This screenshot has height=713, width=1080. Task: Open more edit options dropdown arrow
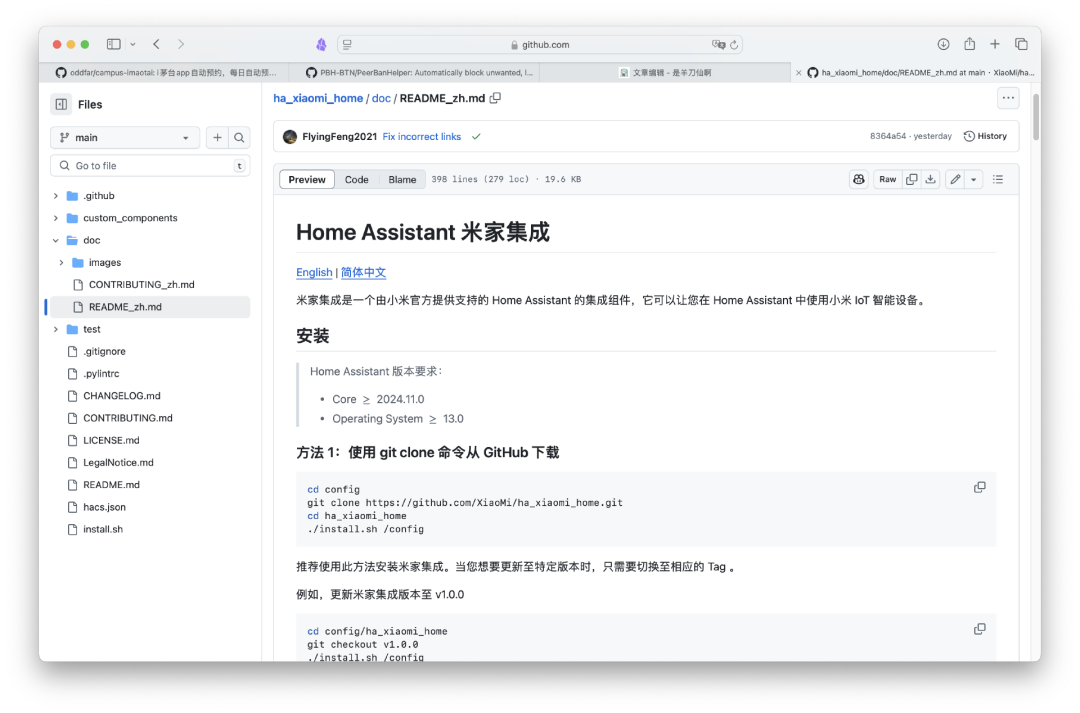(x=973, y=179)
